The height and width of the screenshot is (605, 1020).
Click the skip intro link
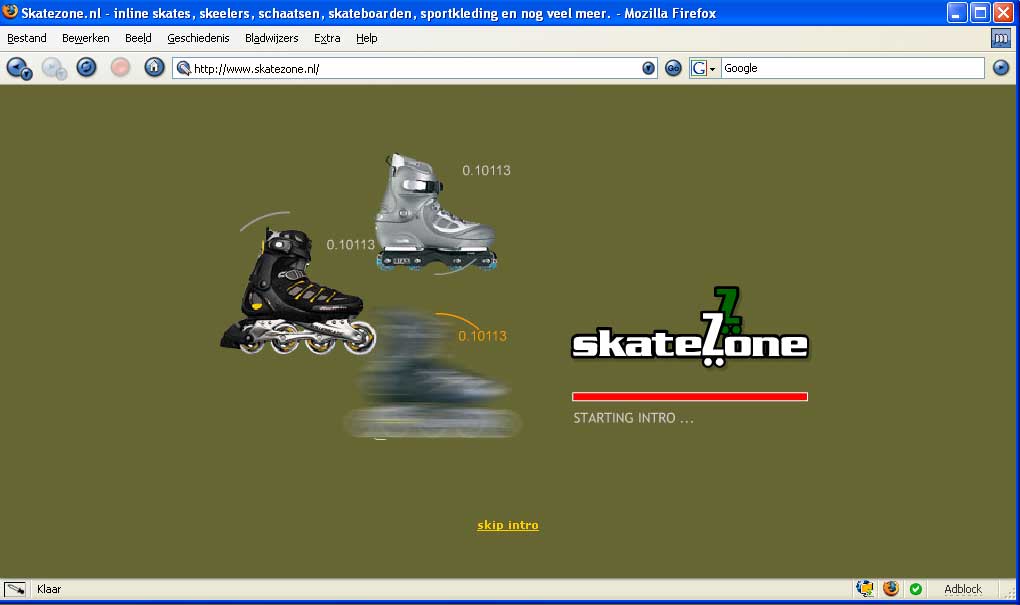coord(508,525)
